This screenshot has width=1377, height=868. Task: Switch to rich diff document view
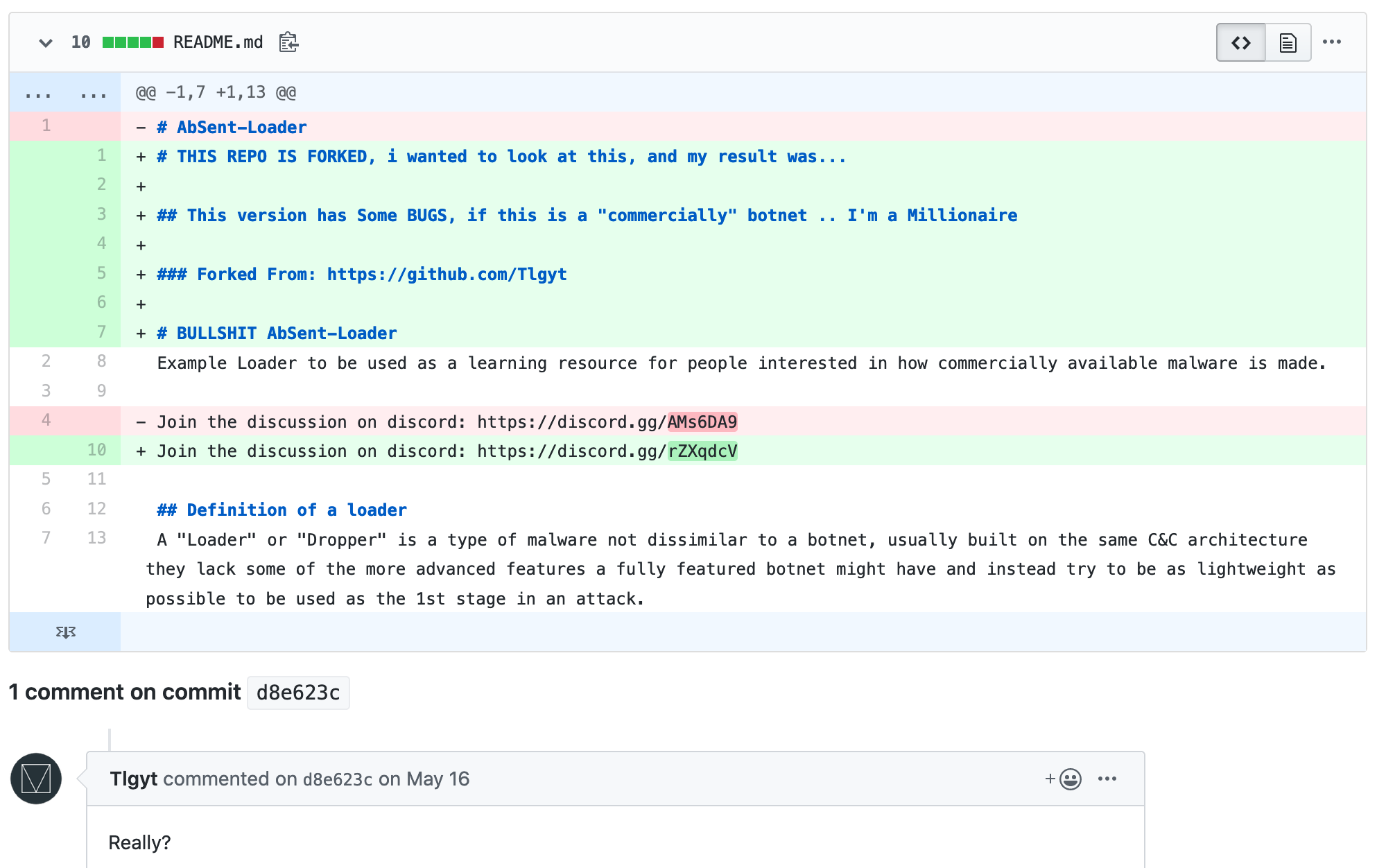1288,43
